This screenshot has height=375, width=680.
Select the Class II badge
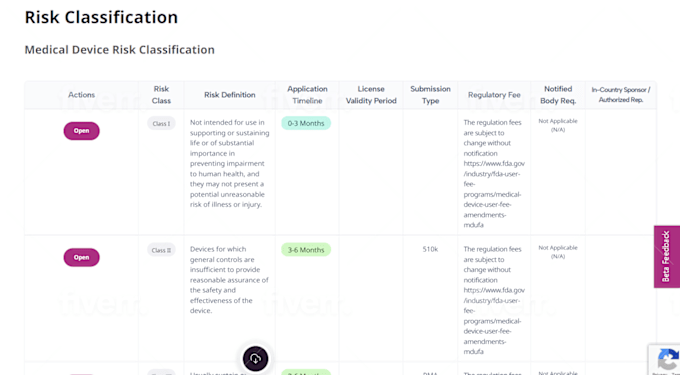[x=161, y=250]
